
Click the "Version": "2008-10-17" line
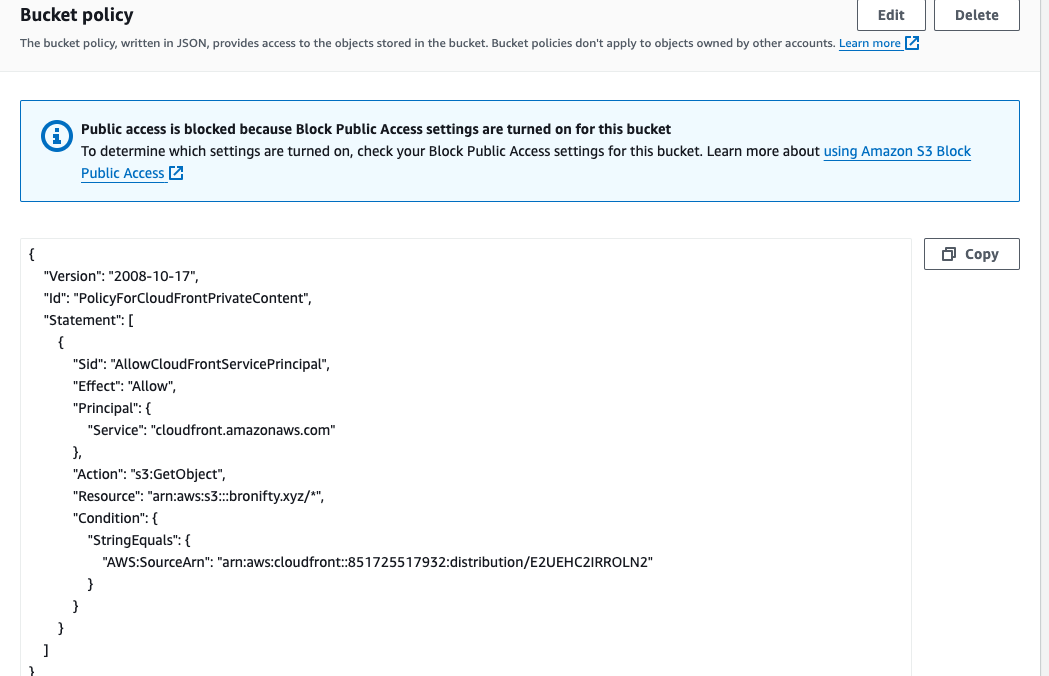point(128,276)
